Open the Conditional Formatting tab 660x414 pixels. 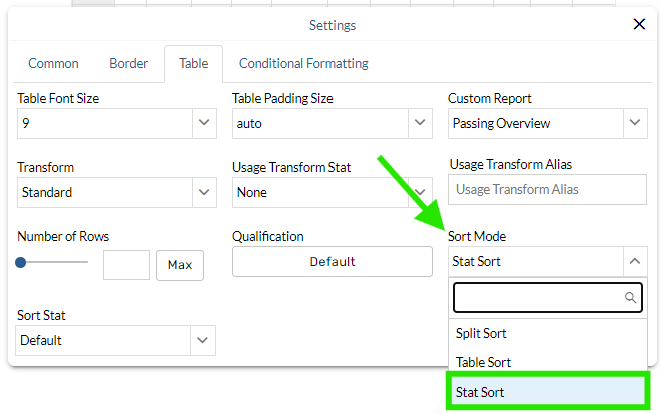(303, 63)
